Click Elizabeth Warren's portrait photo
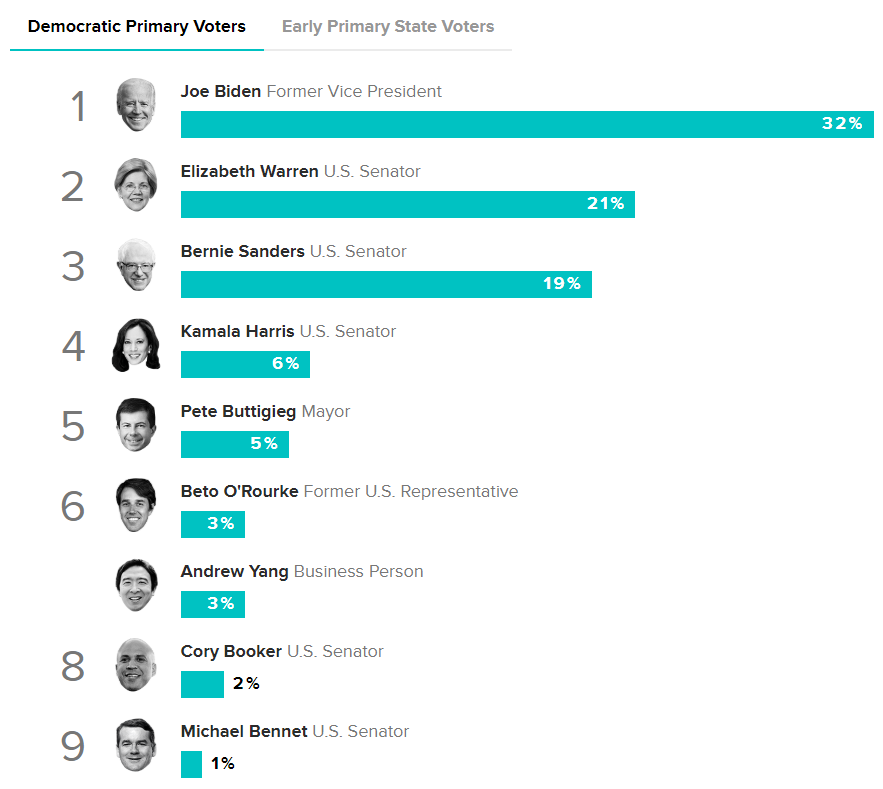 (x=136, y=185)
